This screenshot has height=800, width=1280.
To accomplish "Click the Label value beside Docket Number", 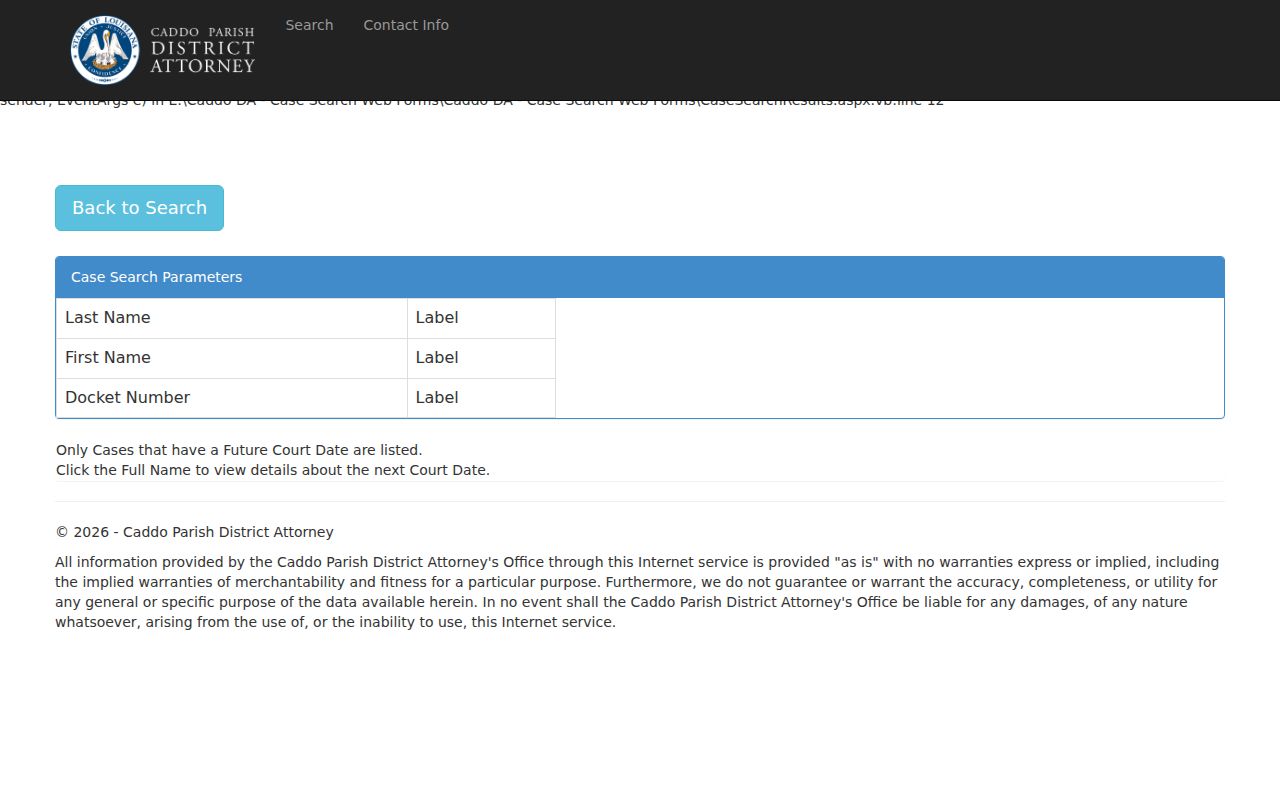I will (437, 398).
